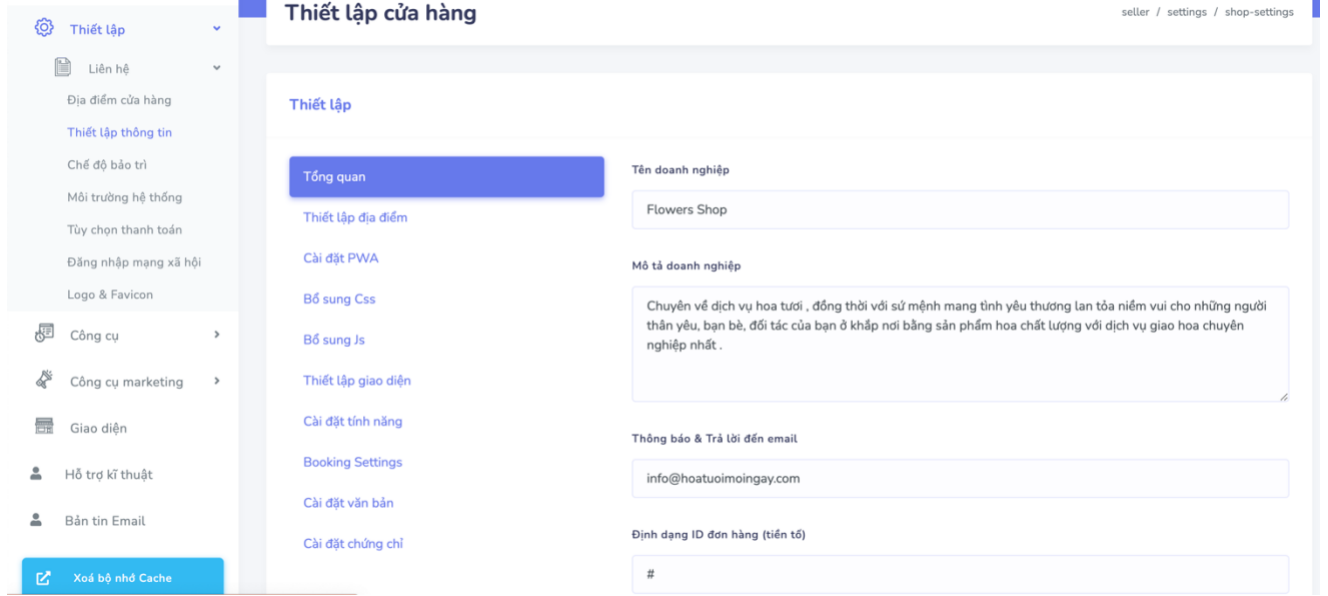
Task: Expand the Công cụ marketing arrow
Action: [217, 381]
